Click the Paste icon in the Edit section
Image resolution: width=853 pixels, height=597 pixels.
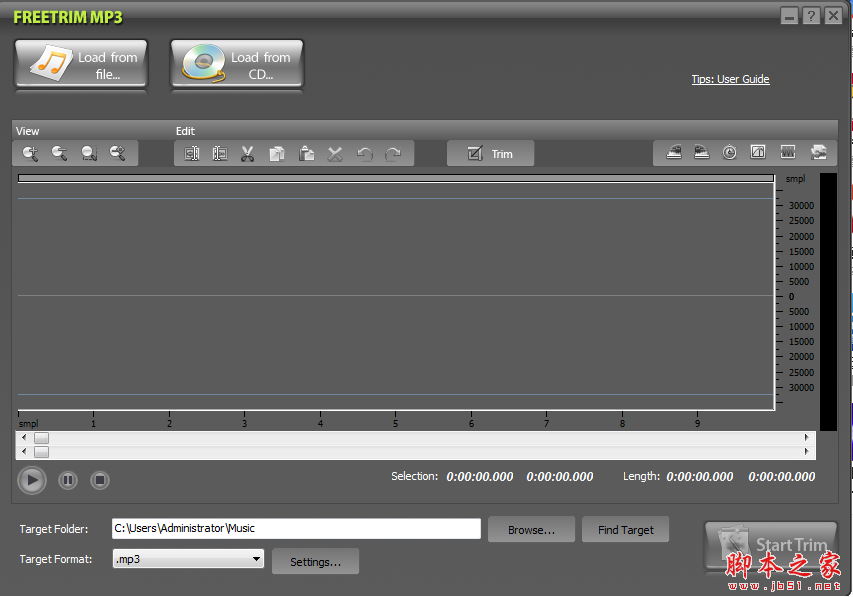coord(307,153)
